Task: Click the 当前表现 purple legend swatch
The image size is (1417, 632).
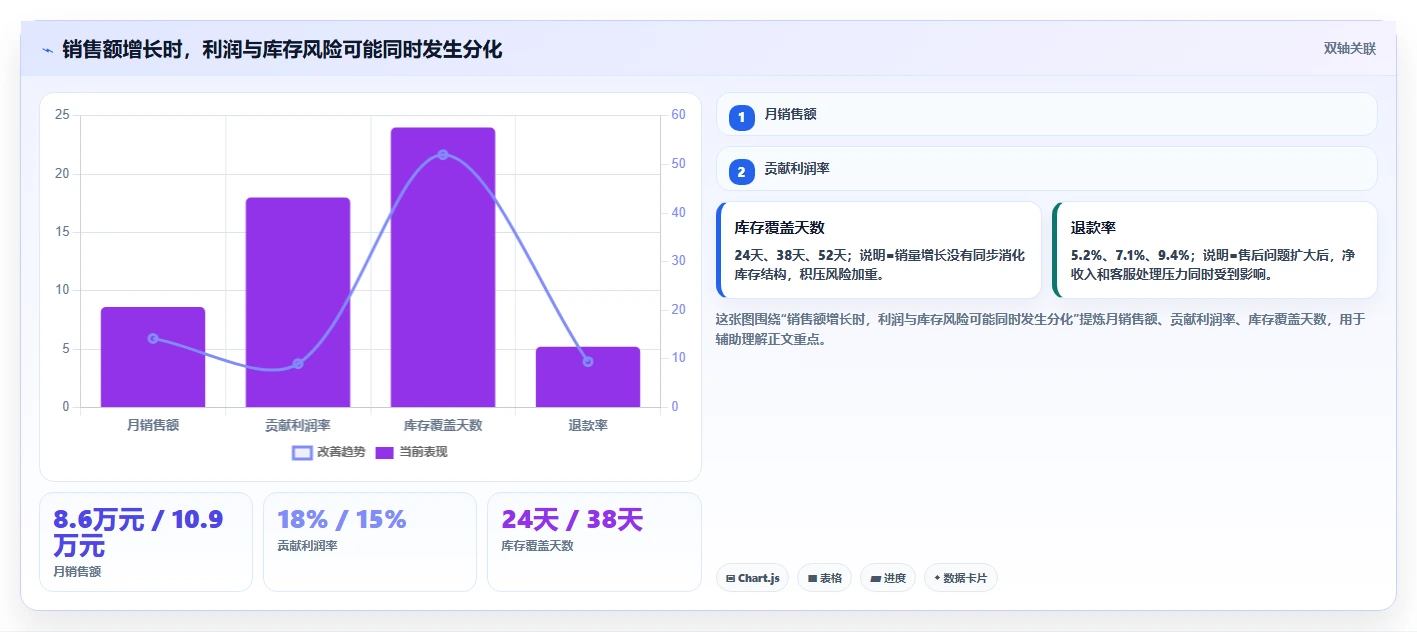Action: pyautogui.click(x=385, y=452)
